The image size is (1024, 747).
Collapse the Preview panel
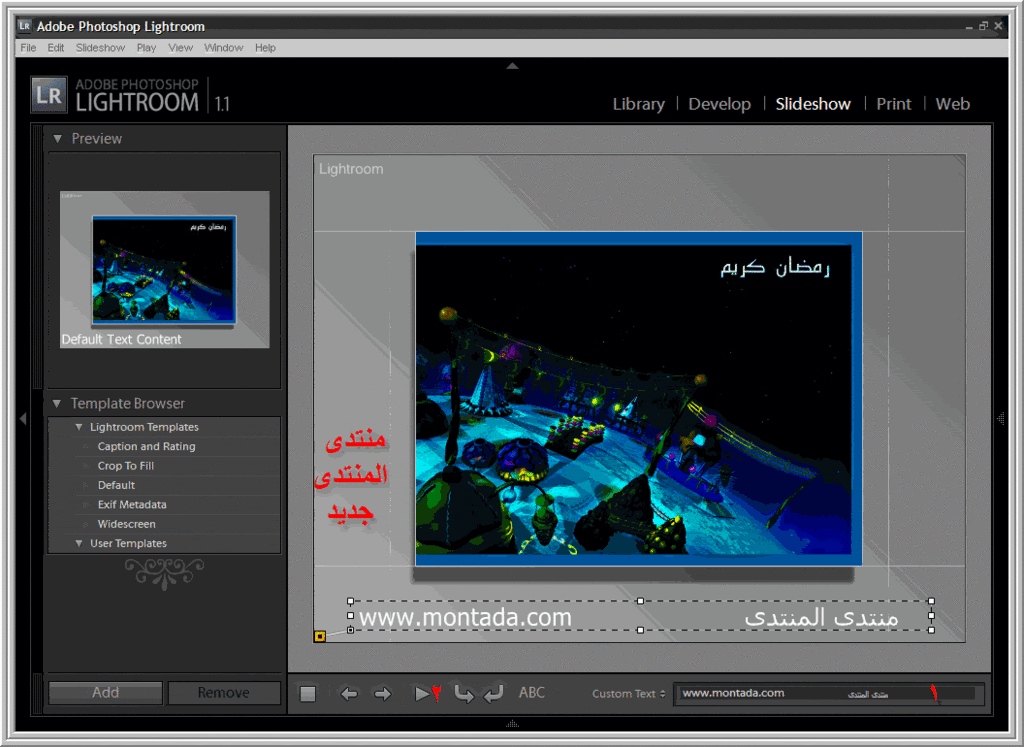click(57, 138)
